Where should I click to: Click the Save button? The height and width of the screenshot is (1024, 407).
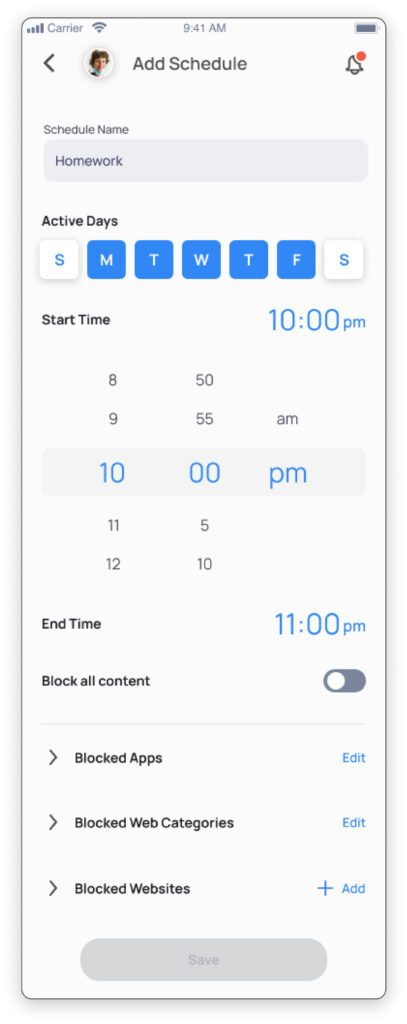(203, 959)
